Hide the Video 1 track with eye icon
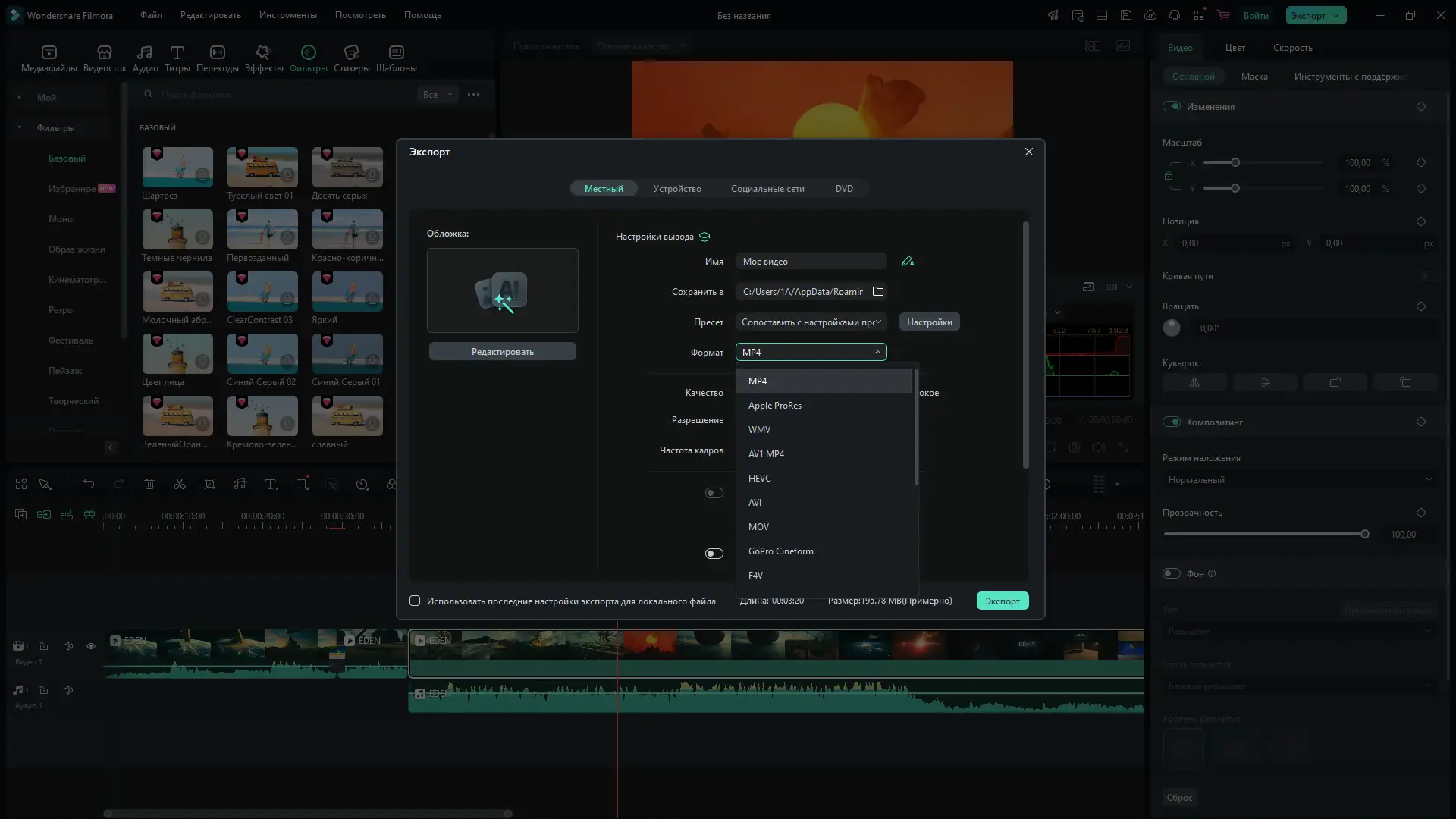Image resolution: width=1456 pixels, height=819 pixels. [91, 647]
